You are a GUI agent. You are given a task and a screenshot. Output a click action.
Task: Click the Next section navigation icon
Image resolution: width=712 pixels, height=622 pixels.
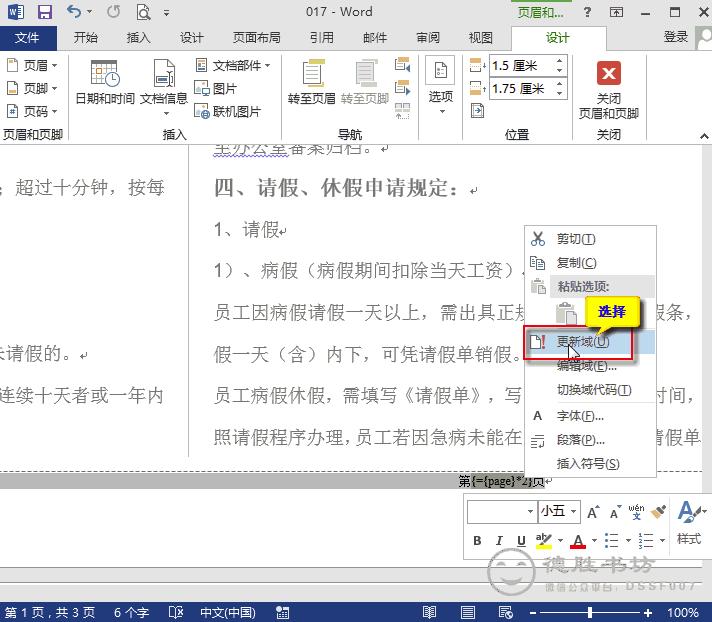click(403, 87)
